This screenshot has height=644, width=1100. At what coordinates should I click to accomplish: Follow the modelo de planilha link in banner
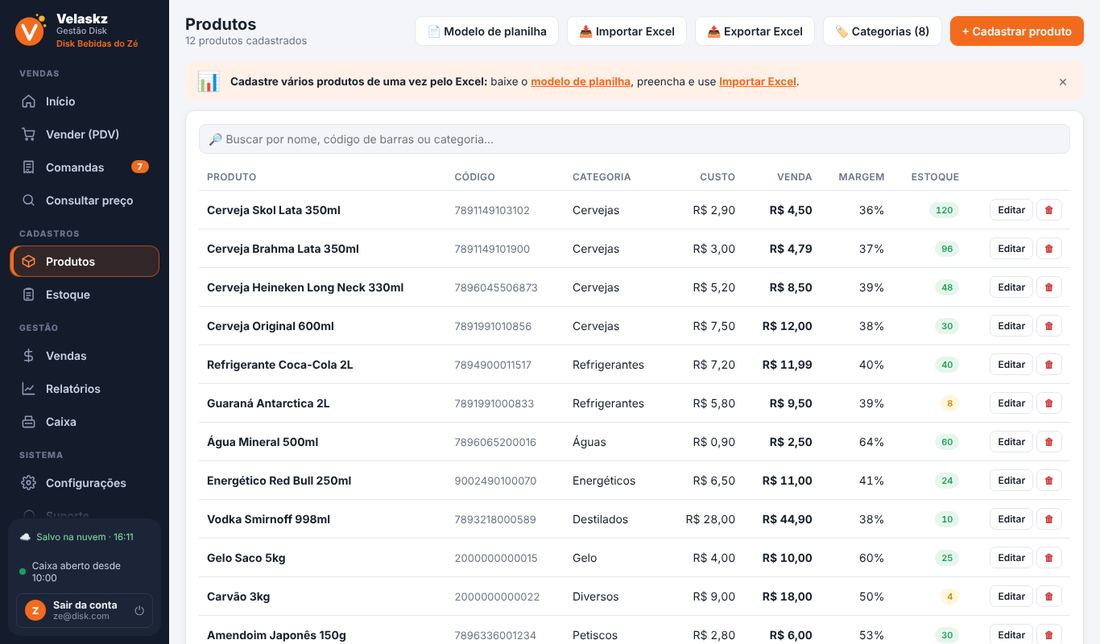tap(580, 81)
